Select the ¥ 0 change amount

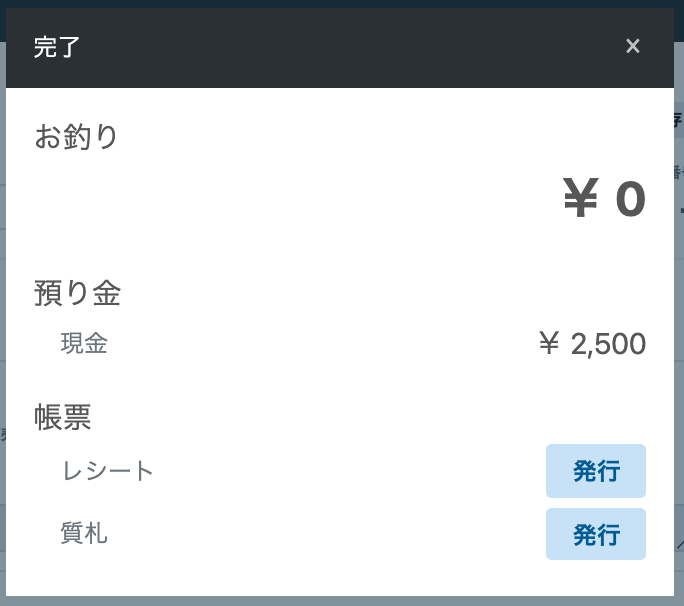tap(604, 199)
